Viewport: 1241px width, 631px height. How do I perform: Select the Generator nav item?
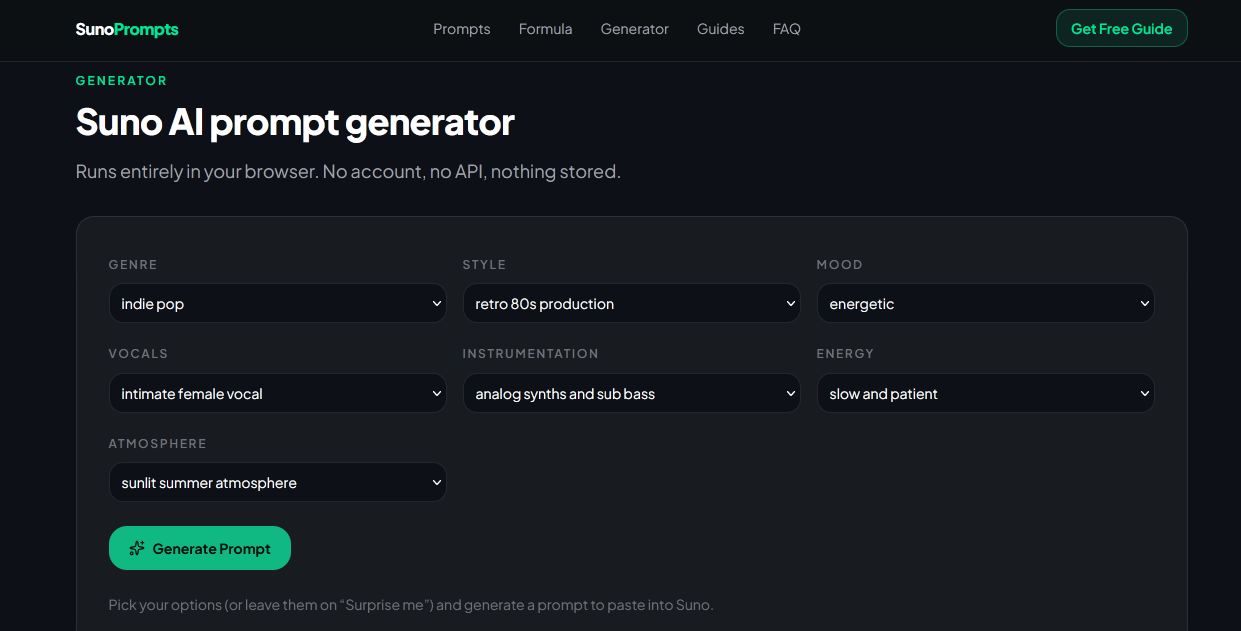(x=634, y=29)
